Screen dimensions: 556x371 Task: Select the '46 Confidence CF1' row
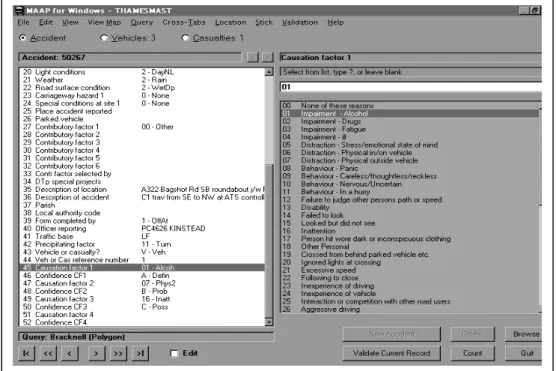(142, 275)
